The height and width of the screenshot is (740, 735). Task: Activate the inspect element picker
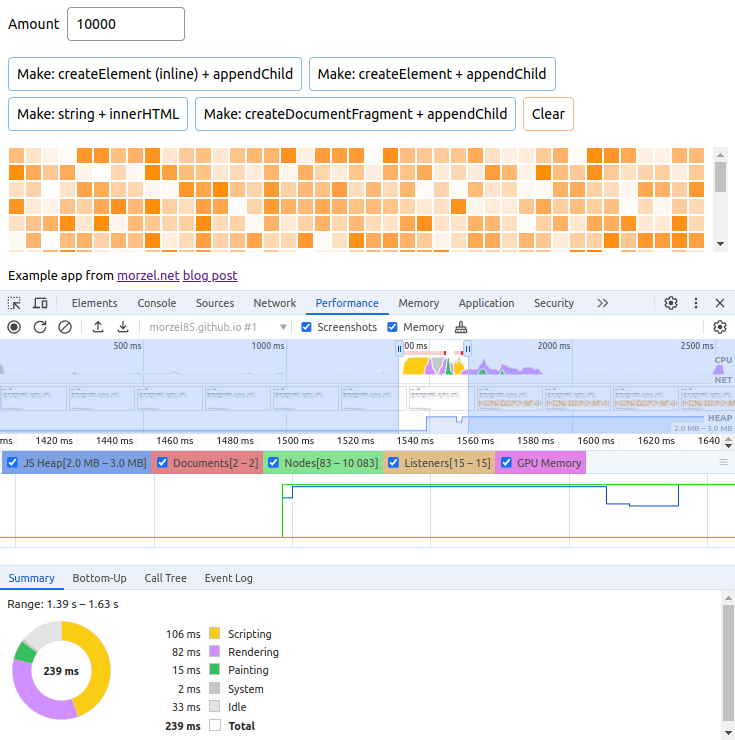[x=14, y=303]
